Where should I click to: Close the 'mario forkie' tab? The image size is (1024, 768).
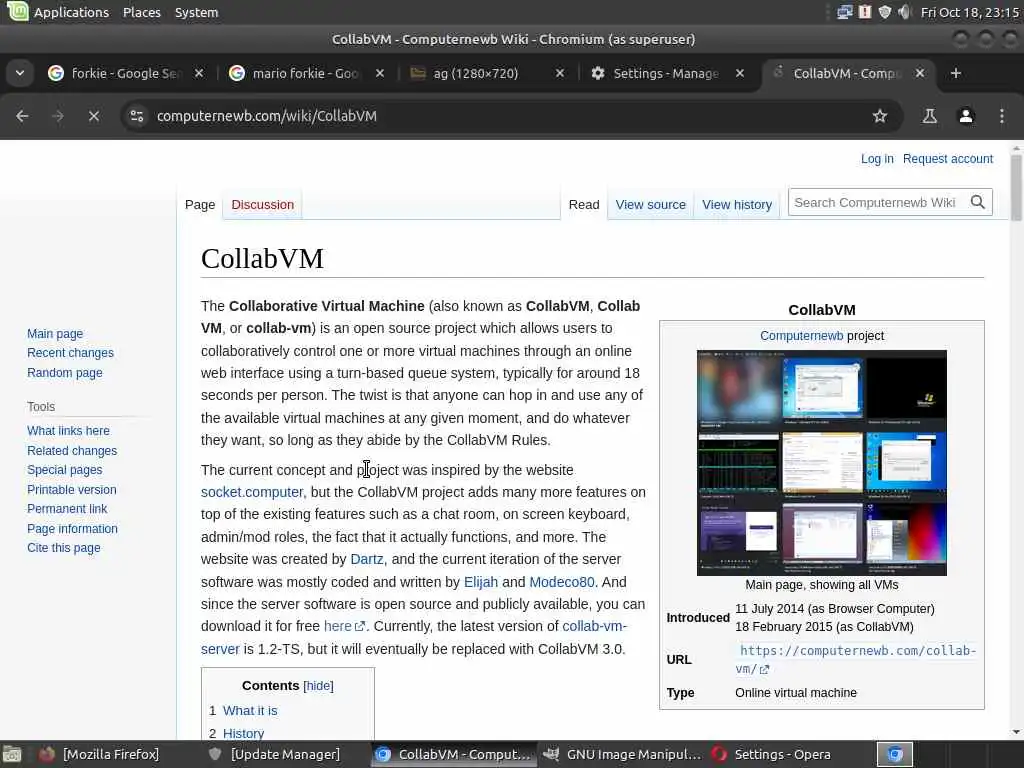[x=379, y=73]
